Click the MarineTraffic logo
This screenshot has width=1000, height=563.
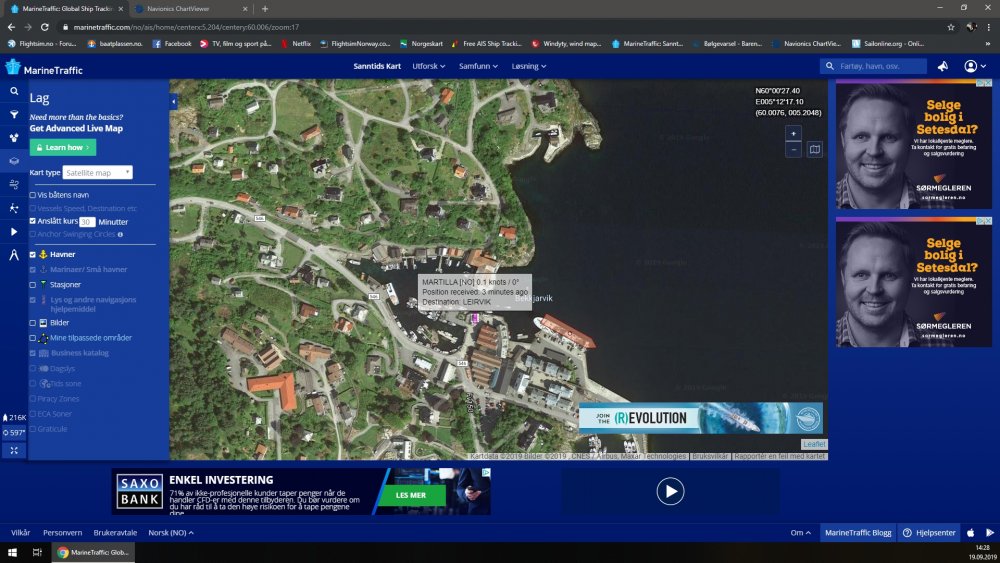pos(43,68)
